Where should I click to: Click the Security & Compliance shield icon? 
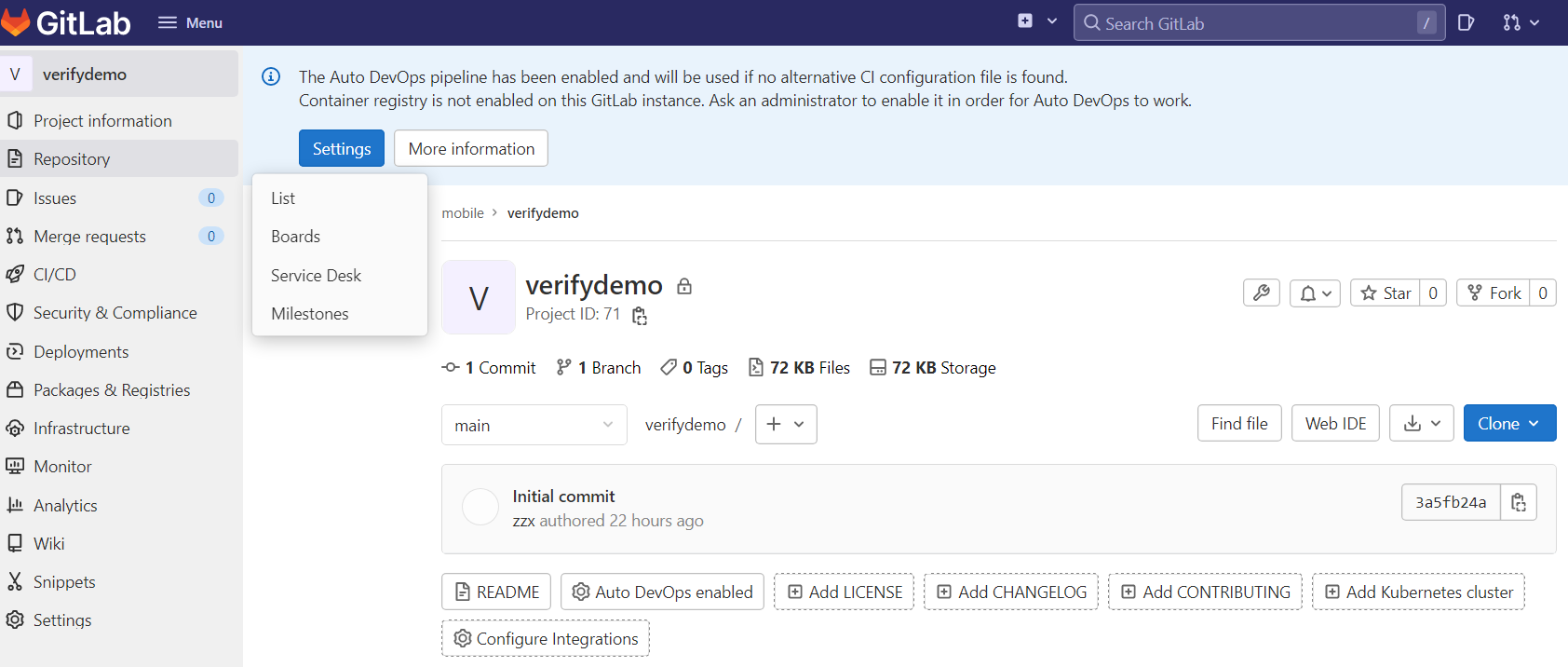click(15, 312)
